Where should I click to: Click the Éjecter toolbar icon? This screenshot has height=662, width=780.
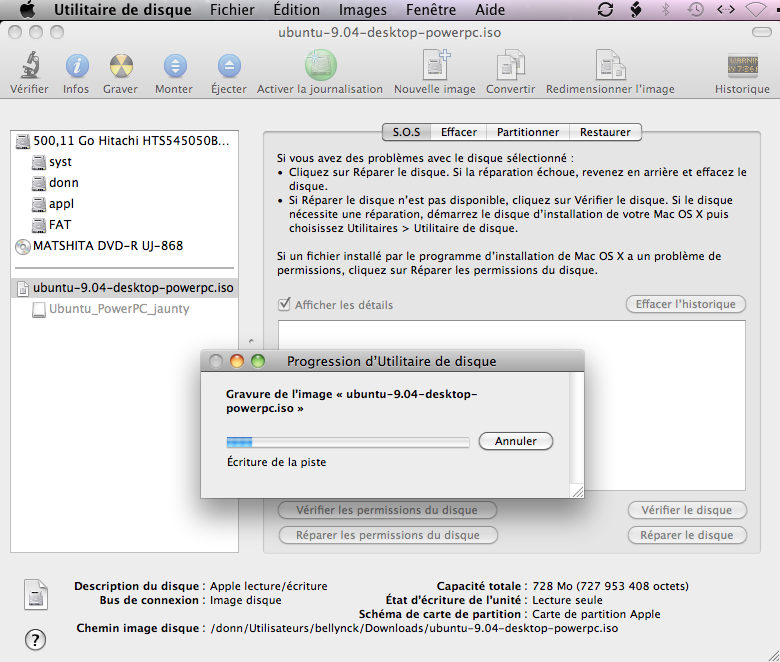(x=229, y=66)
